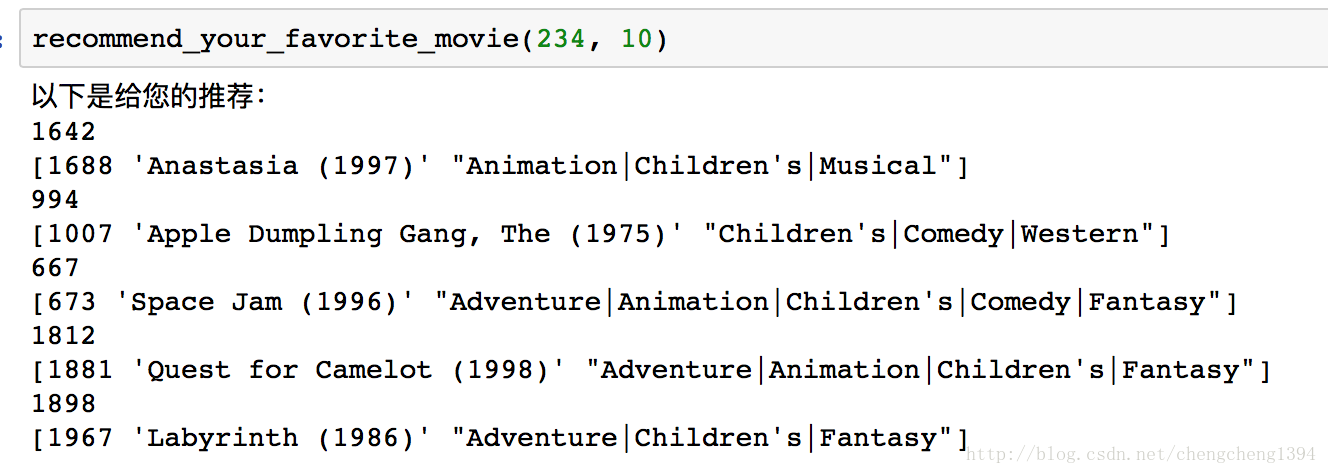Click the 'Apple Dumpling Gang, The (1975)' title

point(408,234)
